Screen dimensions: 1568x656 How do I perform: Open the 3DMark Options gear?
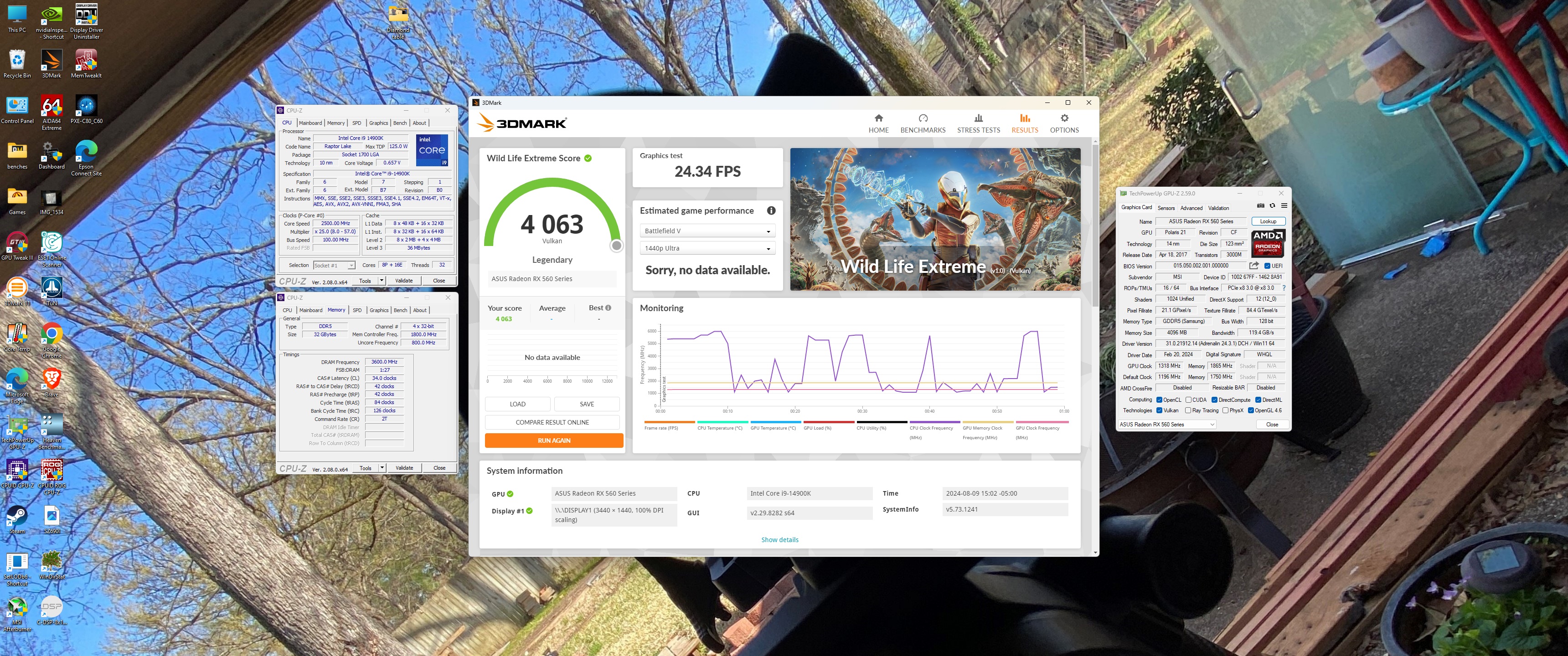pyautogui.click(x=1064, y=123)
